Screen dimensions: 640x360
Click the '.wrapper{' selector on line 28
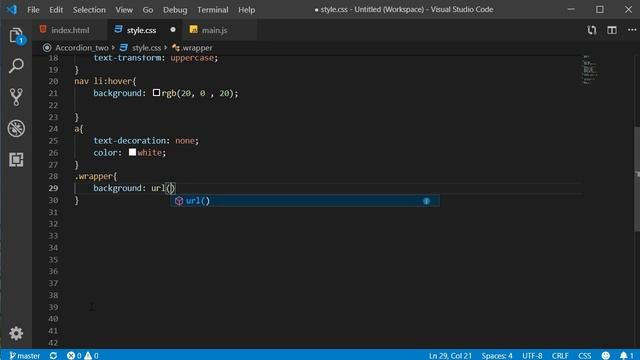click(96, 176)
